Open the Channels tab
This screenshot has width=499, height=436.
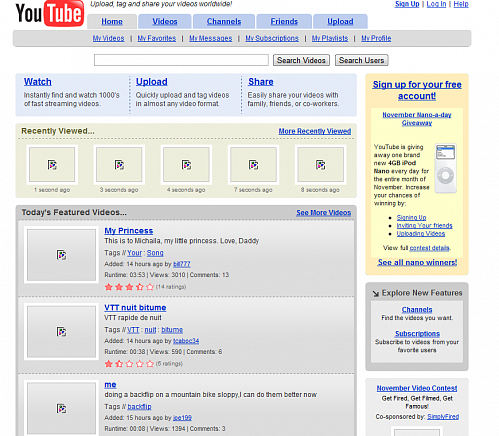(x=224, y=22)
